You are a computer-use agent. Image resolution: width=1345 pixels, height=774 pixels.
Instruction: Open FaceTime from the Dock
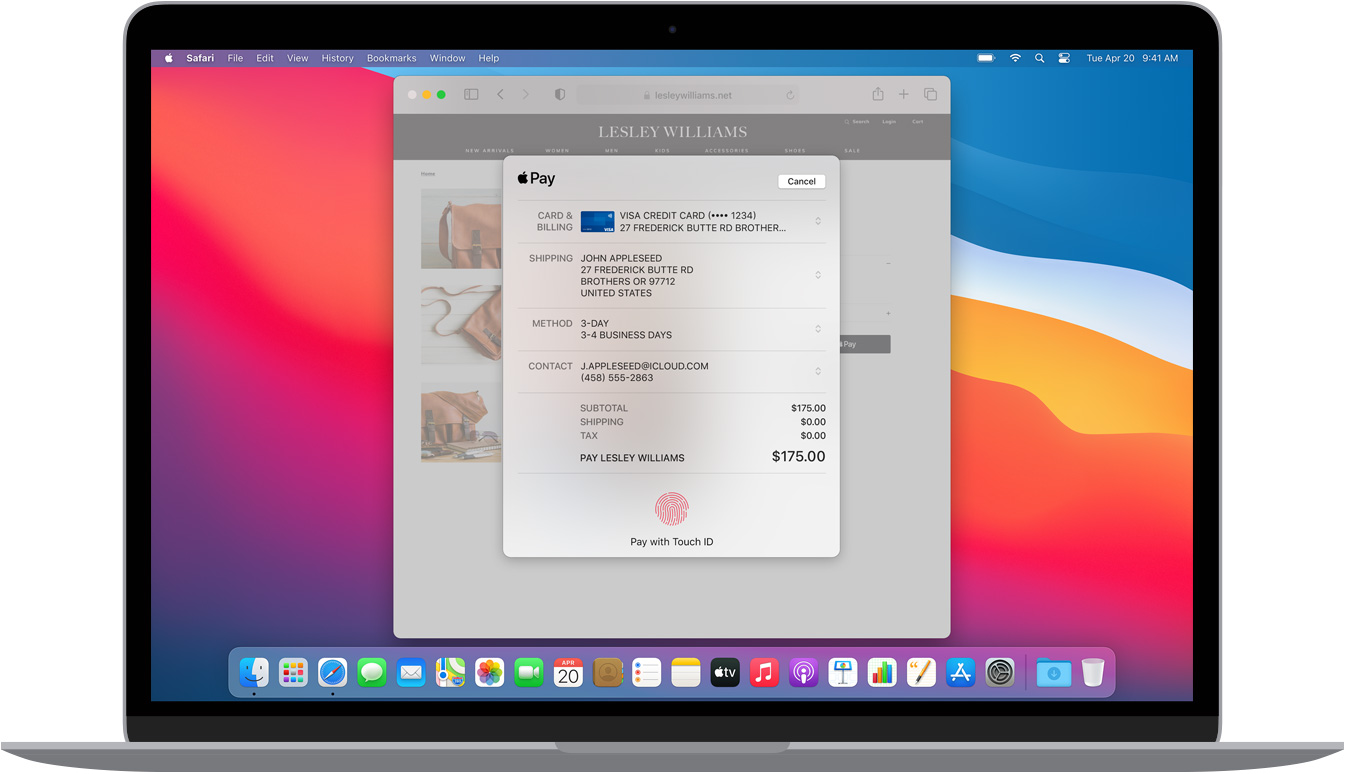(x=529, y=672)
